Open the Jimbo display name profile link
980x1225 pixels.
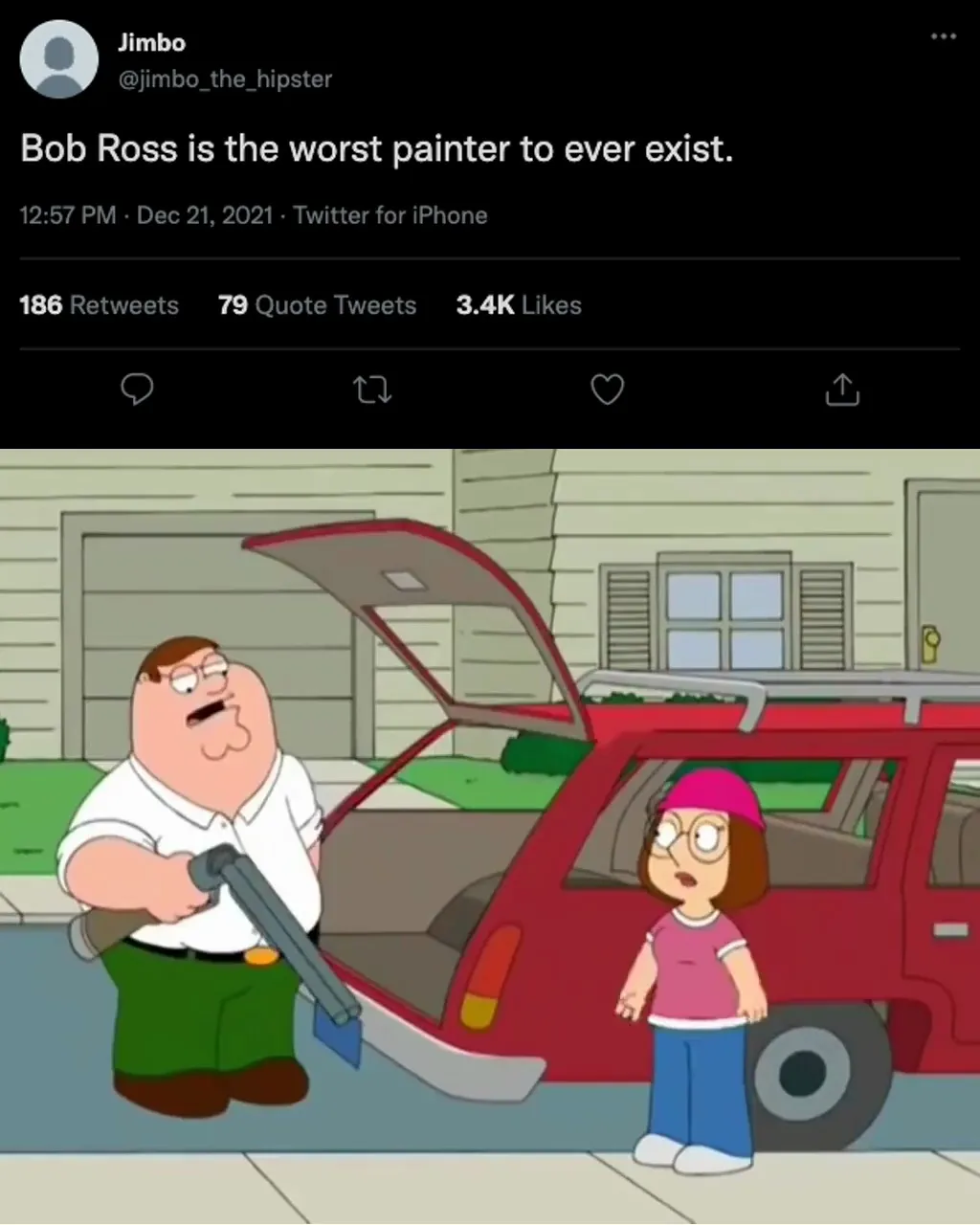click(151, 43)
